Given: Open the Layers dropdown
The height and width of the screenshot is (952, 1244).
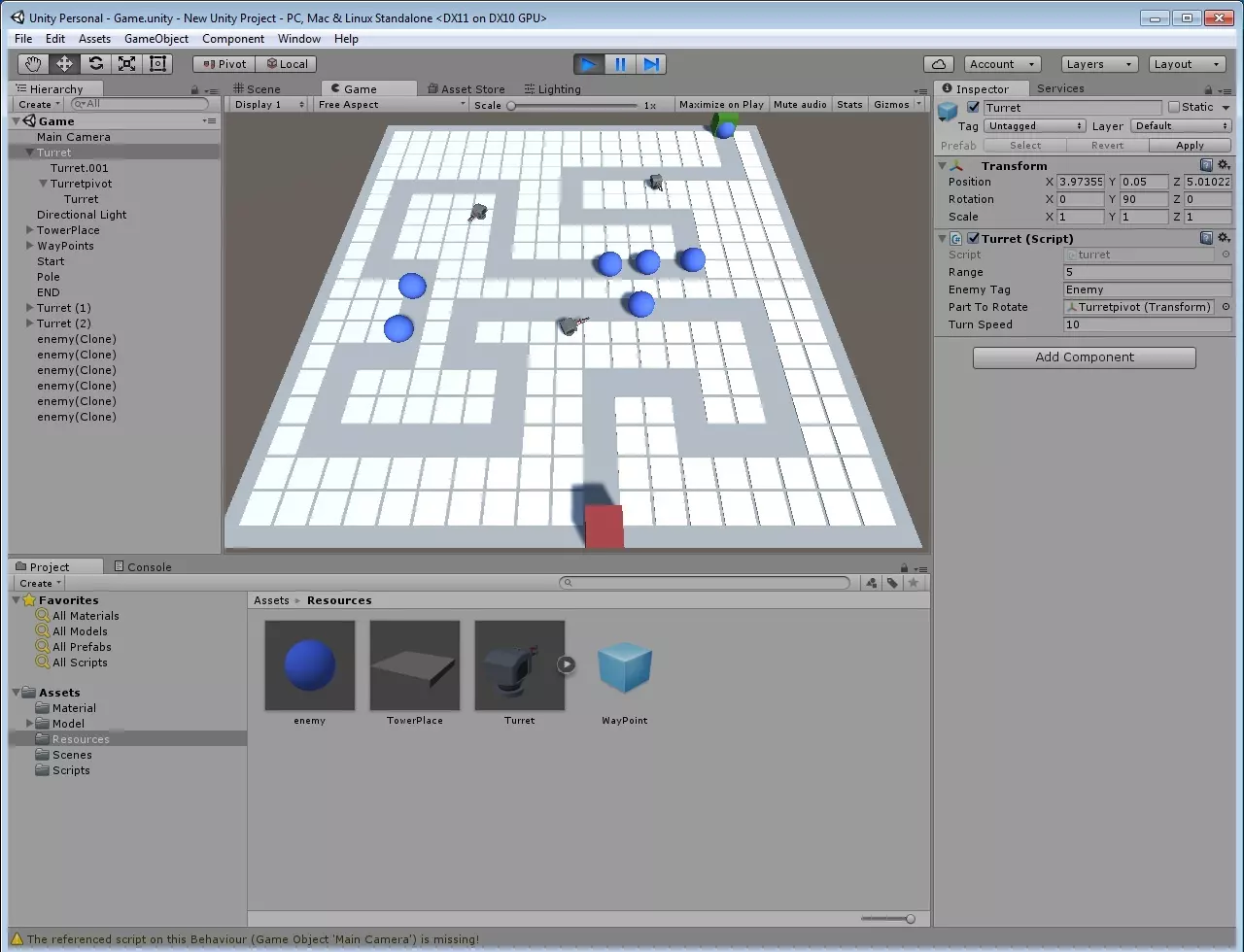Looking at the screenshot, I should 1098,64.
